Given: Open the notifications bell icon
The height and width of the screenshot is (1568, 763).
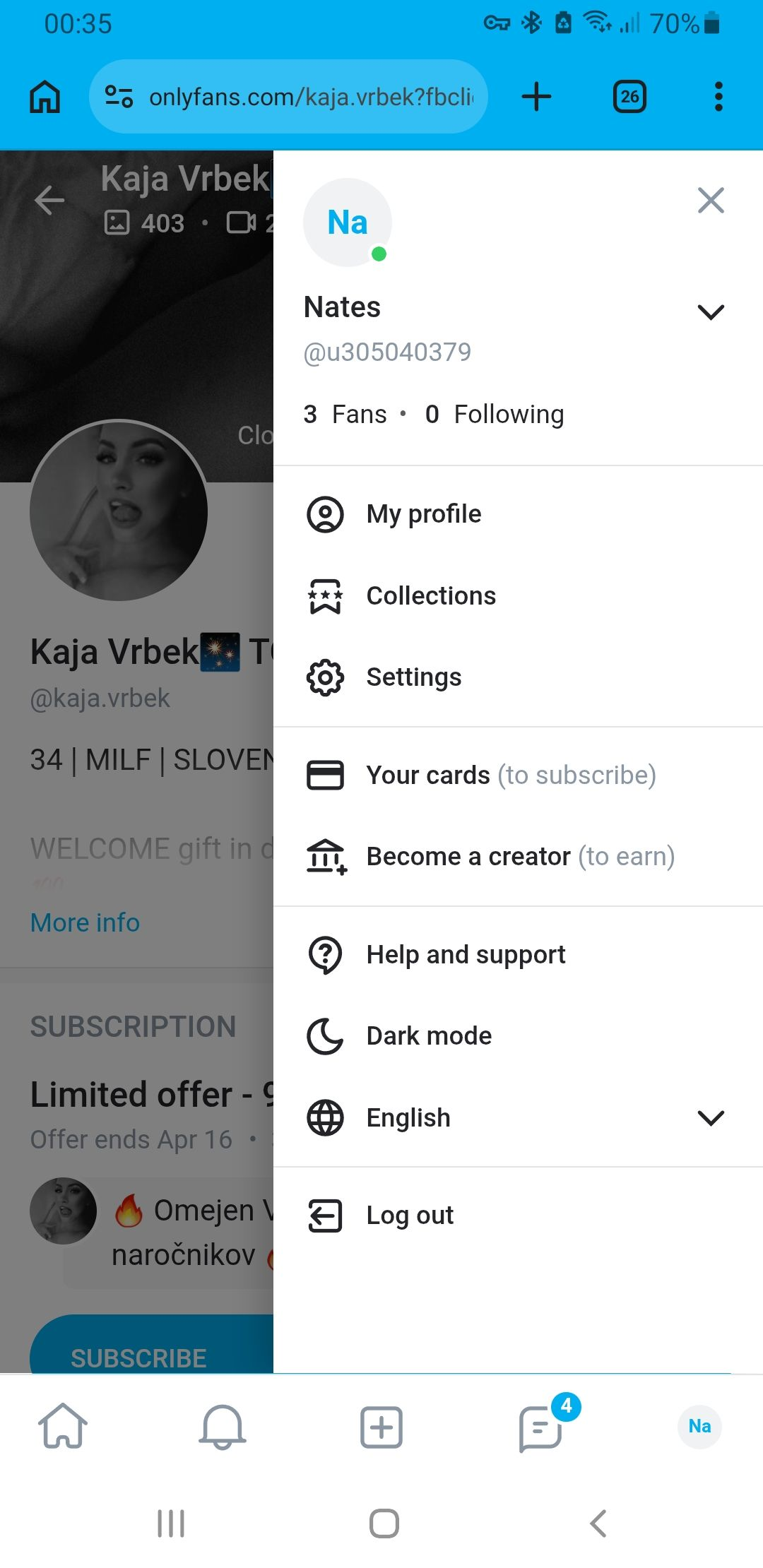Looking at the screenshot, I should [222, 1427].
